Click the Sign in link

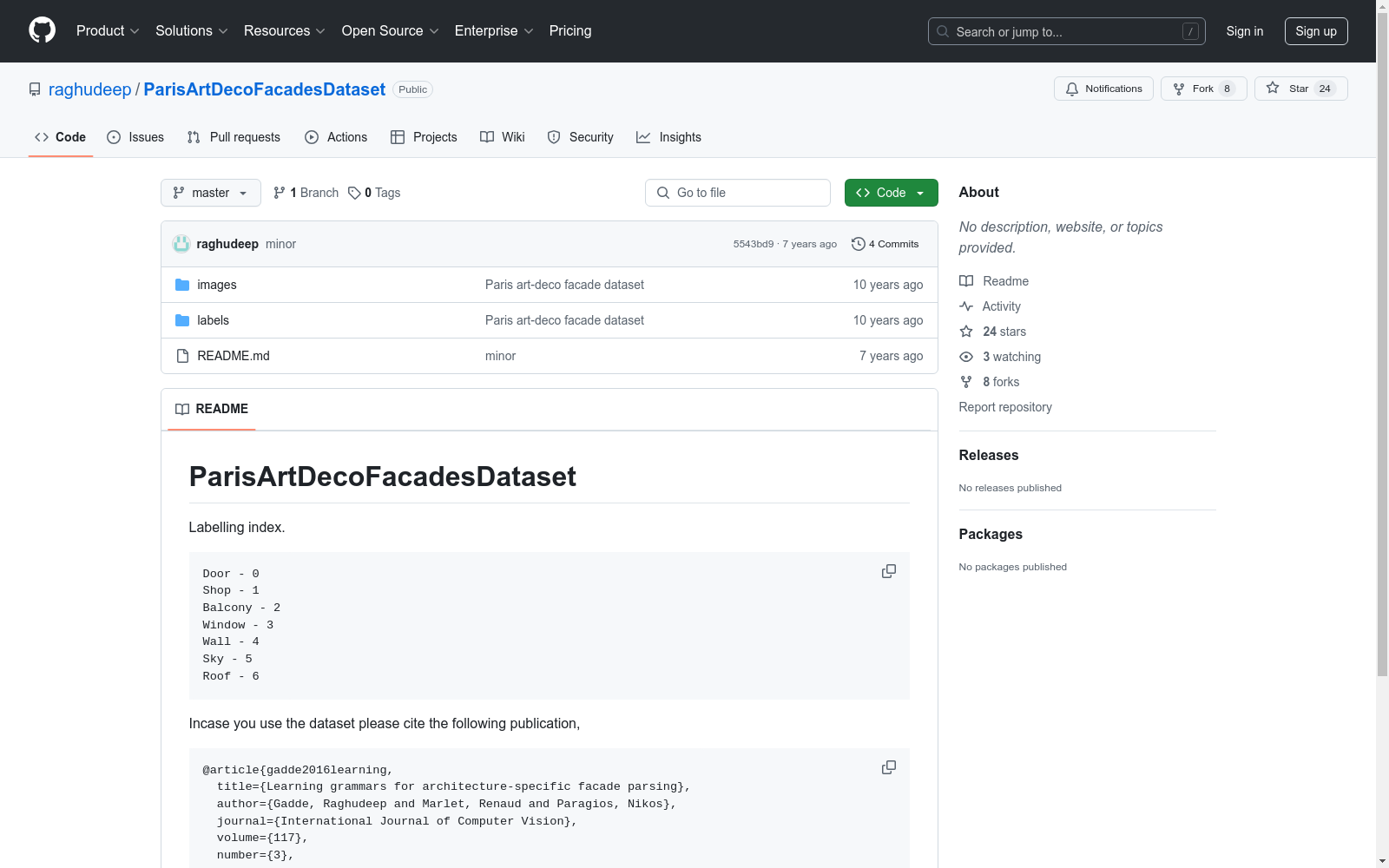click(x=1245, y=31)
